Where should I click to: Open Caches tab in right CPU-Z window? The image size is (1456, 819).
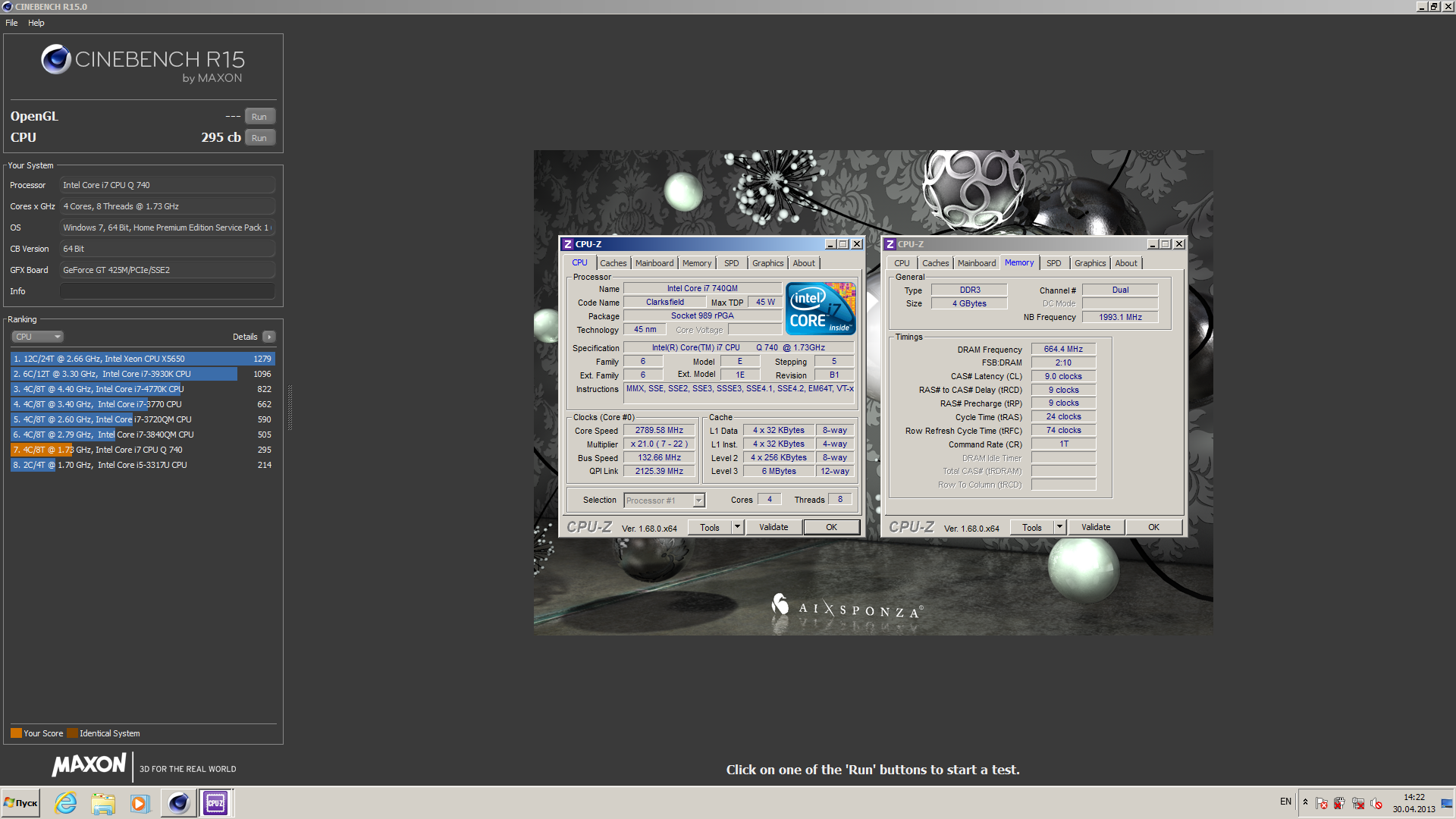pyautogui.click(x=936, y=263)
